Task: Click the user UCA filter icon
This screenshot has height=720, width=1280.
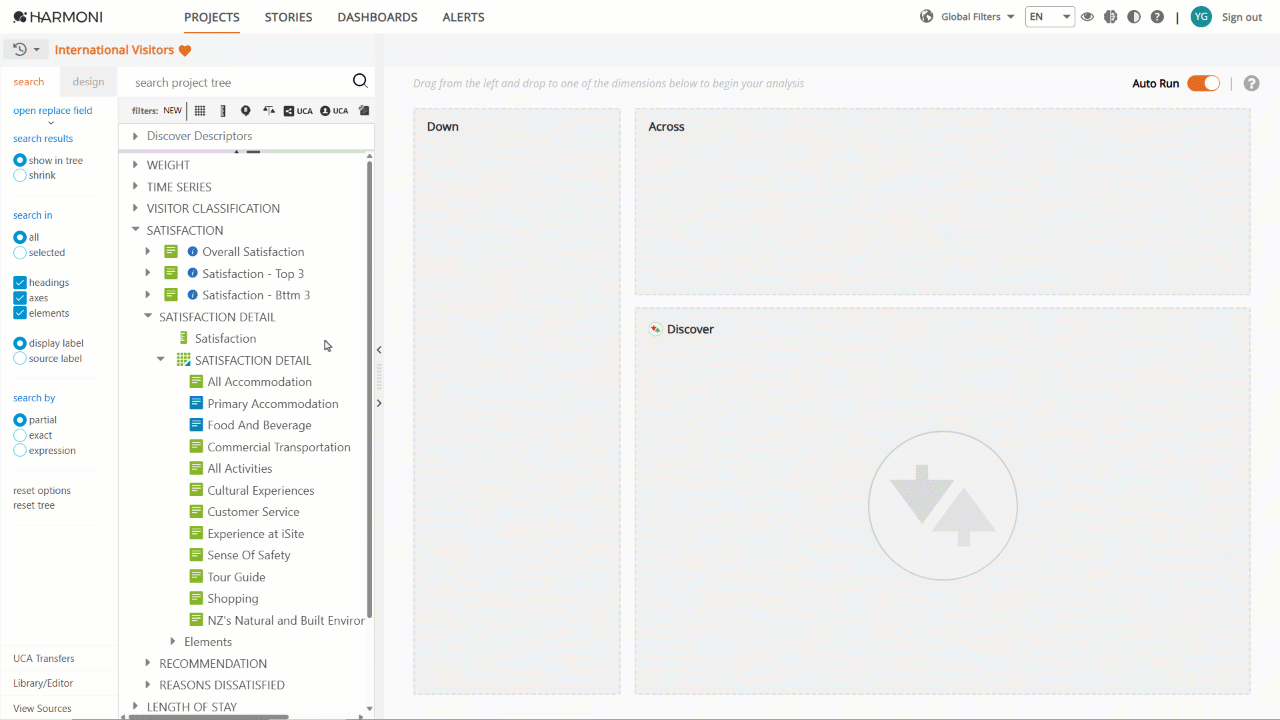Action: point(334,111)
